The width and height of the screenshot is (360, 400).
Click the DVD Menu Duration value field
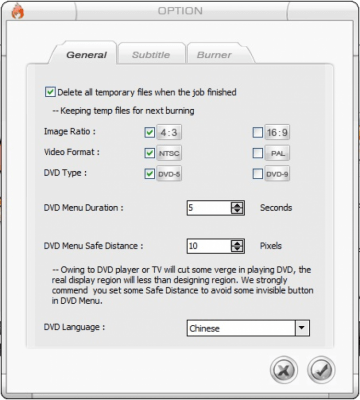click(209, 208)
